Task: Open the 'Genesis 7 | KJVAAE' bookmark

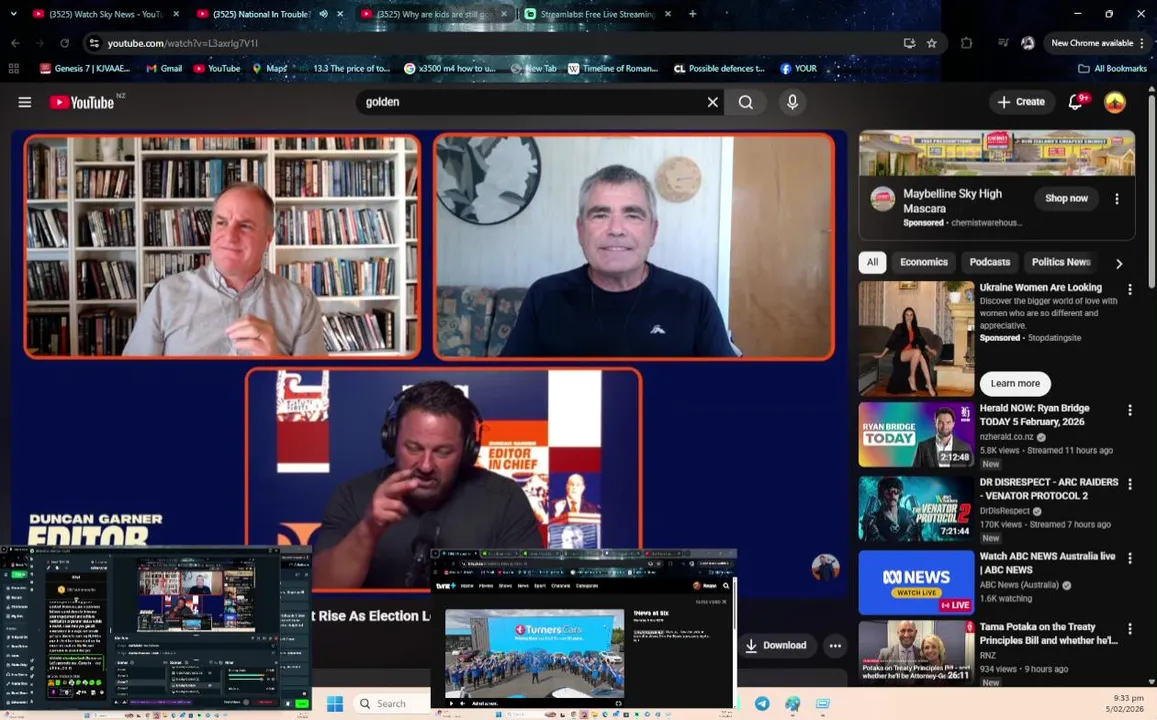Action: point(85,69)
